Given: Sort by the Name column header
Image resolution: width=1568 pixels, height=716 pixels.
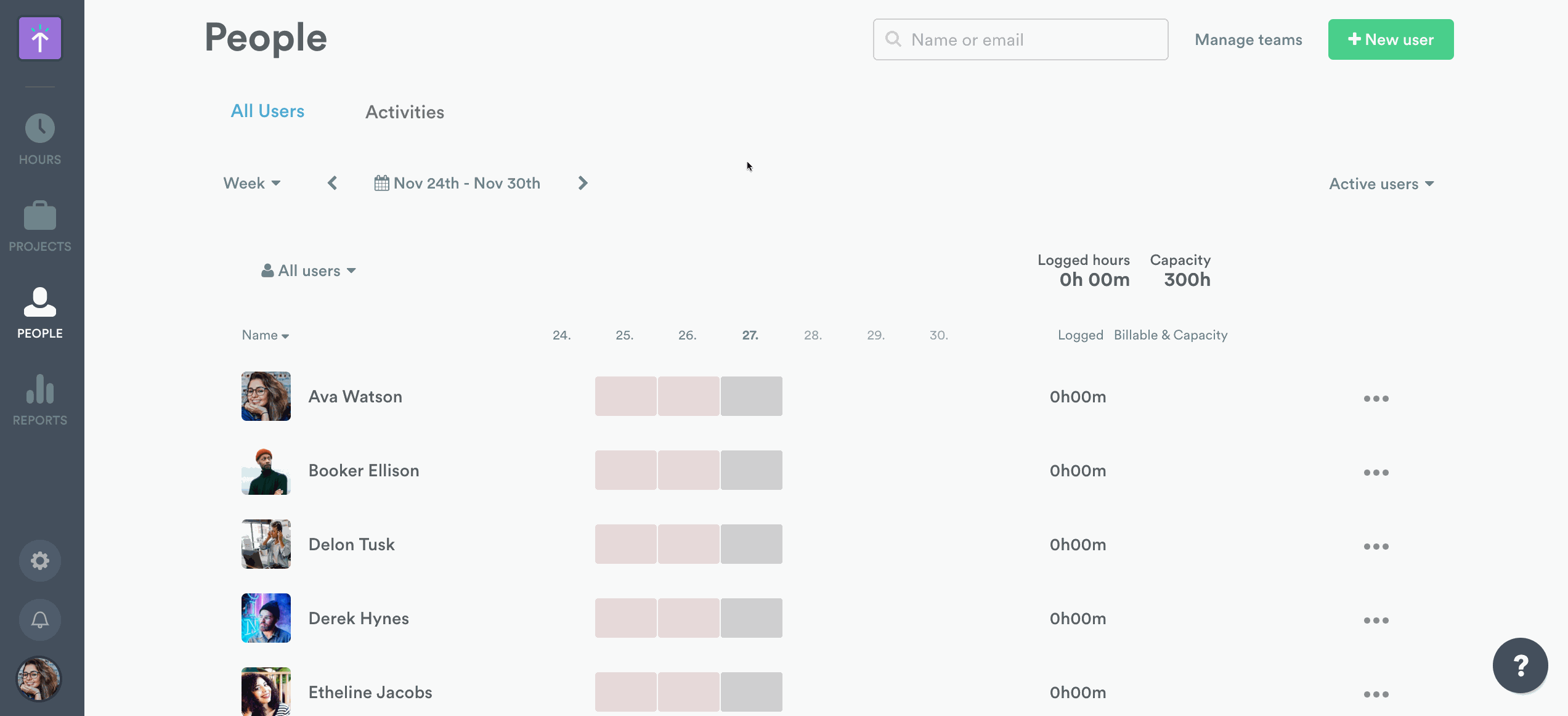Looking at the screenshot, I should 265,335.
